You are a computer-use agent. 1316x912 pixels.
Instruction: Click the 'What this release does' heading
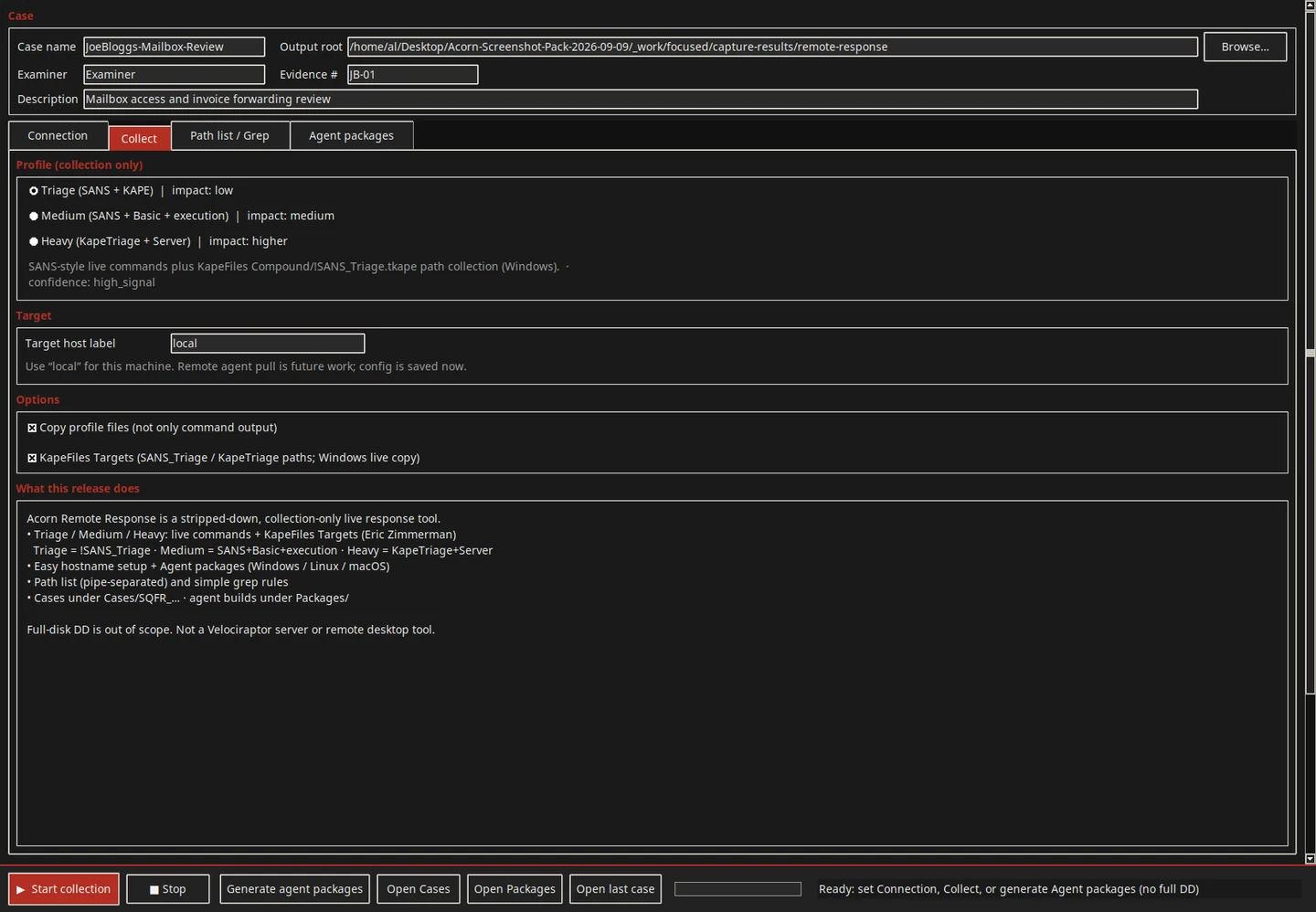(78, 489)
